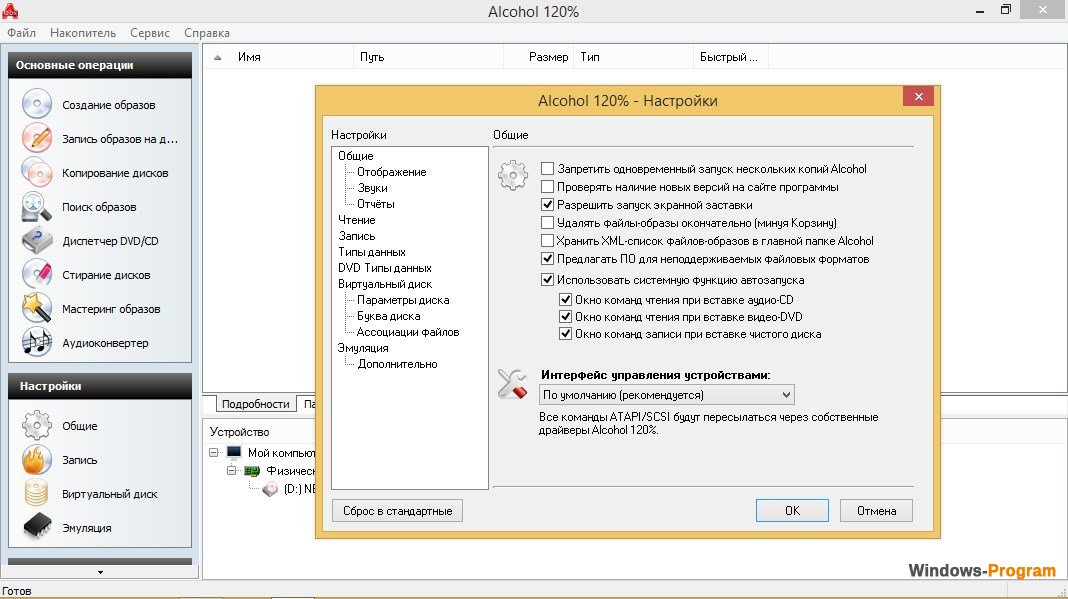This screenshot has height=599, width=1068.
Task: Select Звуки in settings tree
Action: (x=373, y=188)
